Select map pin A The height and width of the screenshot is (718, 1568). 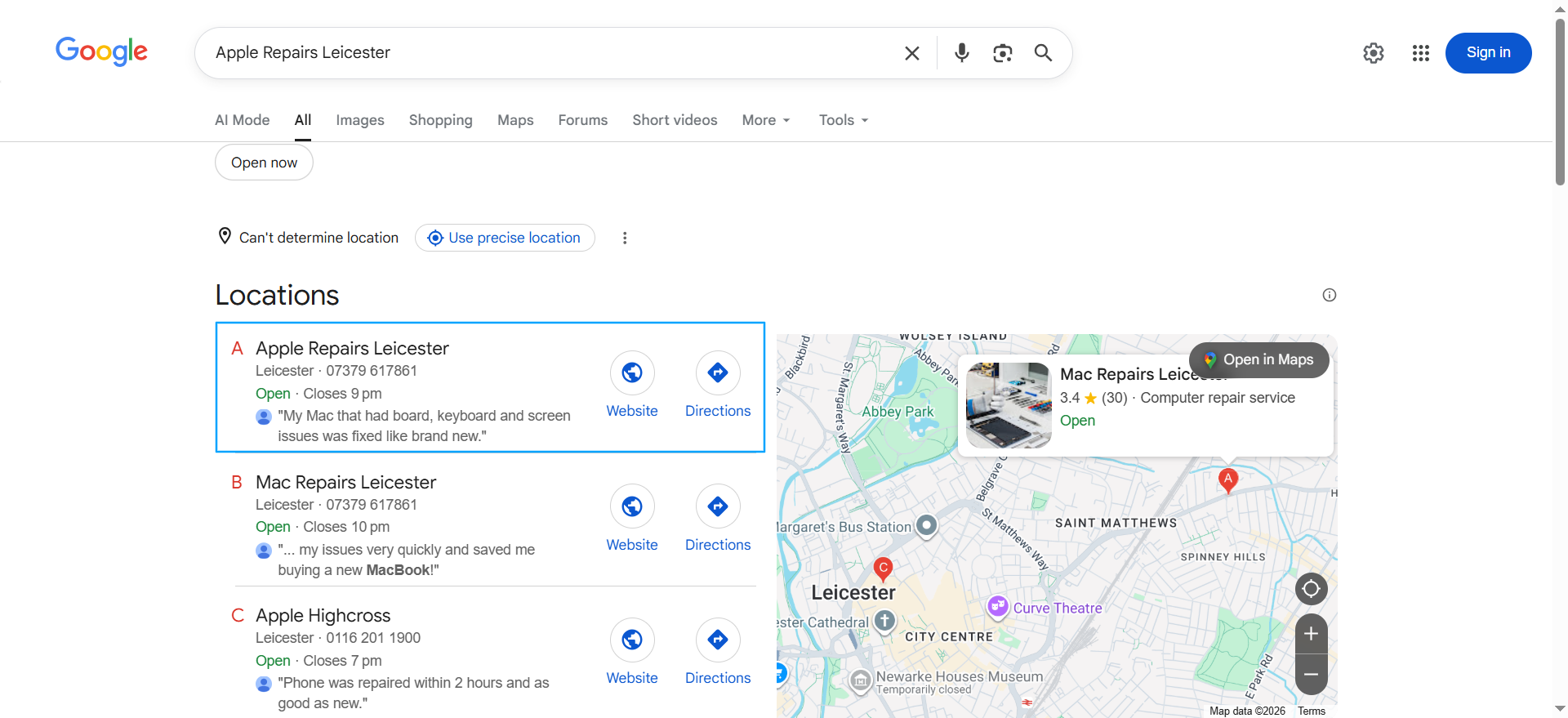tap(1227, 480)
